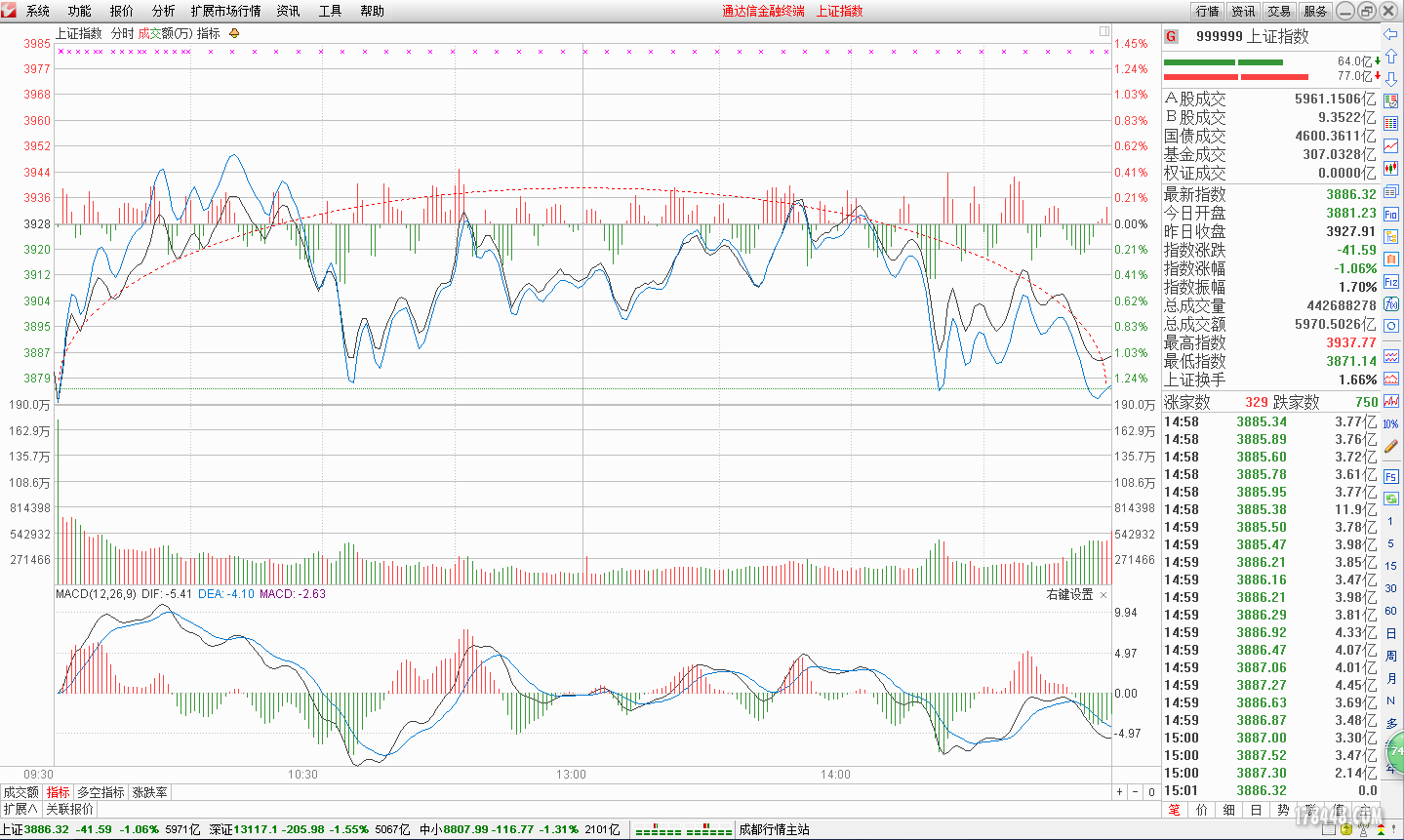Select the 笔 tab under tick list
The image size is (1404, 840).
coord(1175,810)
